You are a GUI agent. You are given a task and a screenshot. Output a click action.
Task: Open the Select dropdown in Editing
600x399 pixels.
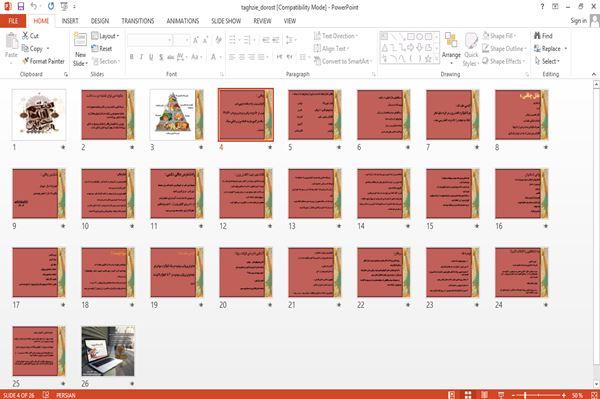pyautogui.click(x=547, y=61)
